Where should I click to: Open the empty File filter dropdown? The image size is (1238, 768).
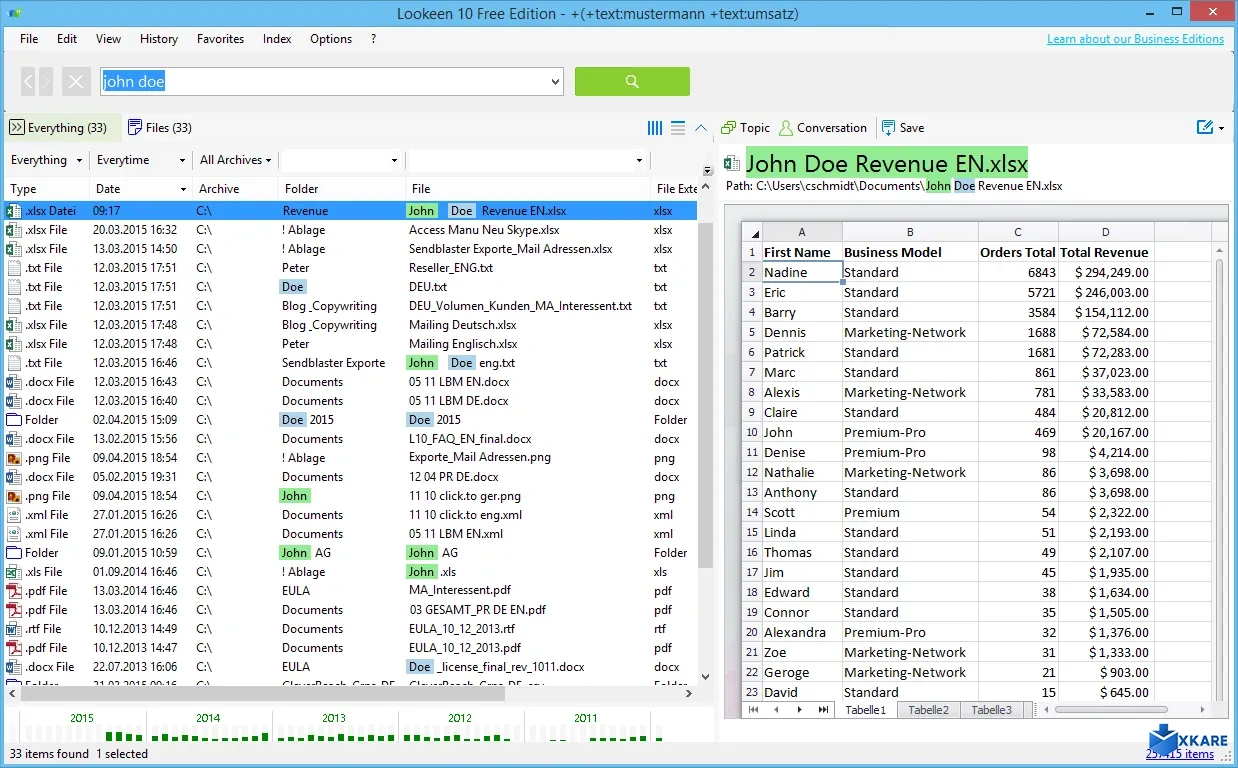(639, 160)
